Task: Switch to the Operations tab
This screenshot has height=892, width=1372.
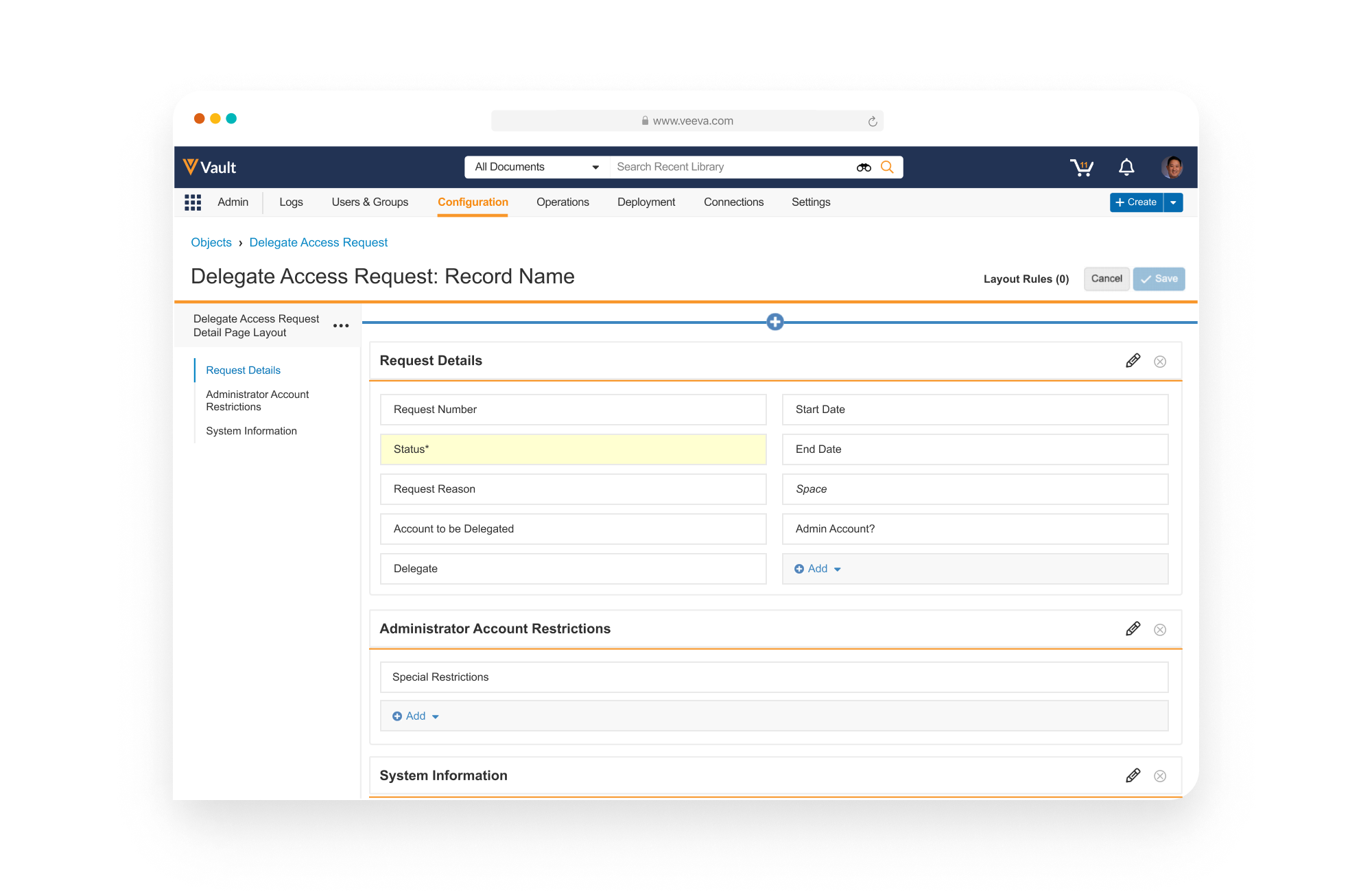Action: coord(563,202)
